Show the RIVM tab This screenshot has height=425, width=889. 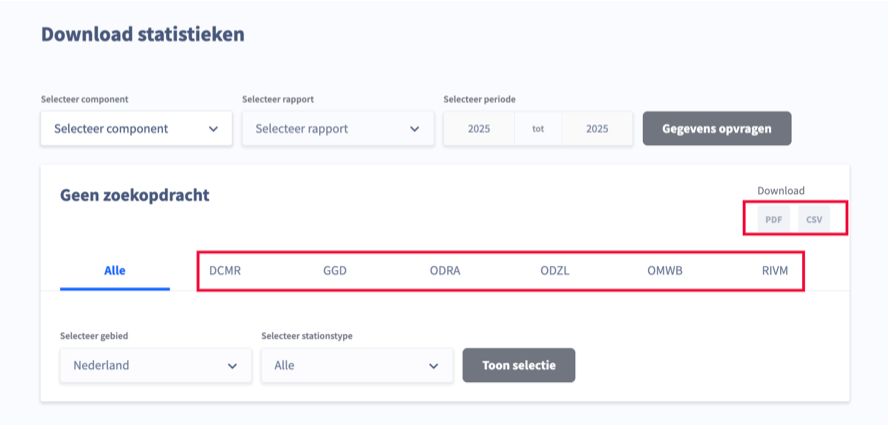[775, 270]
